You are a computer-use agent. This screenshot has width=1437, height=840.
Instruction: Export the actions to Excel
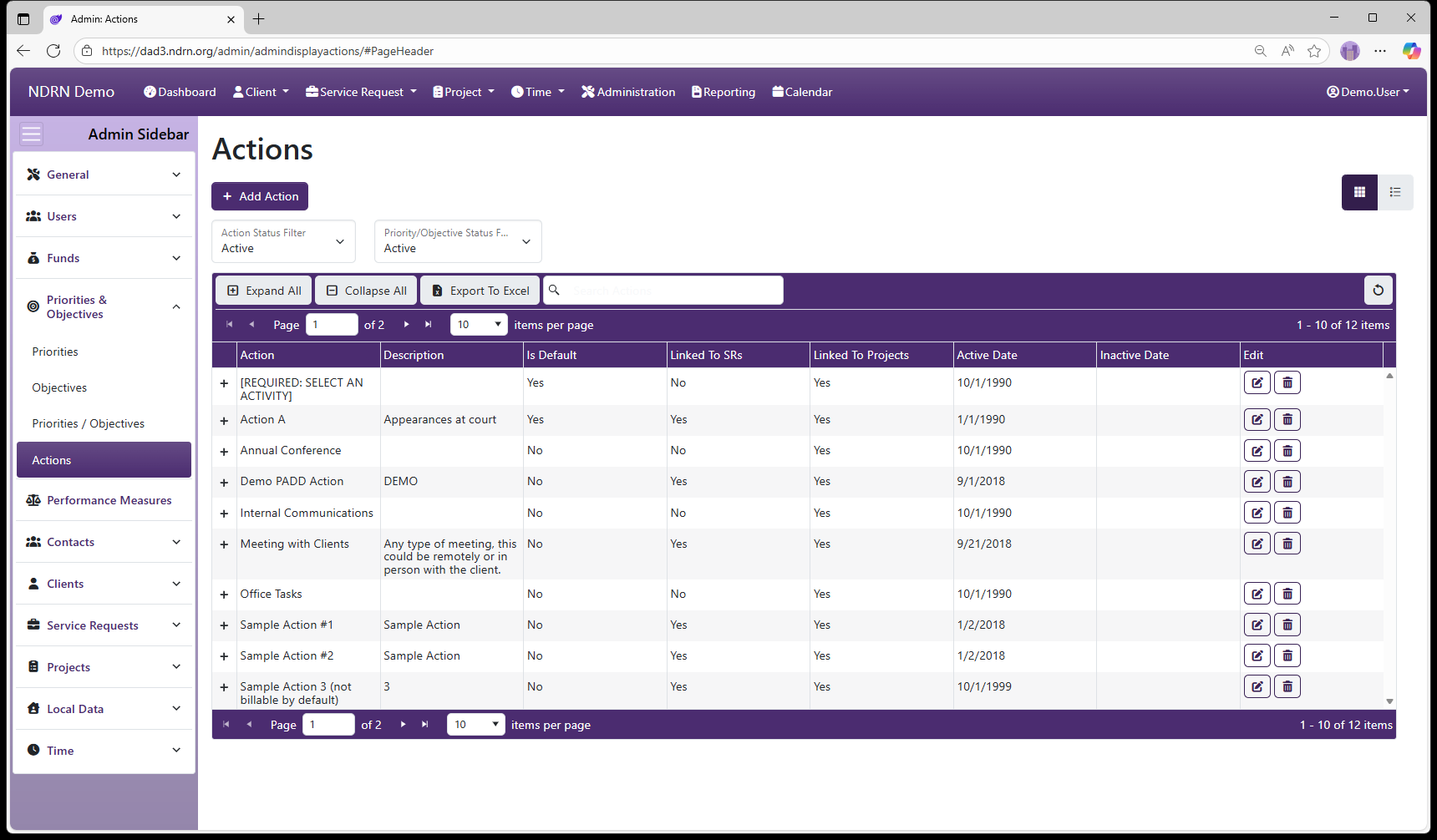point(480,291)
